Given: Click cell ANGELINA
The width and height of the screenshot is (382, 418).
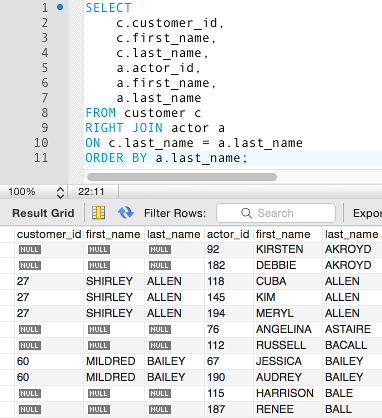Looking at the screenshot, I should point(284,329).
